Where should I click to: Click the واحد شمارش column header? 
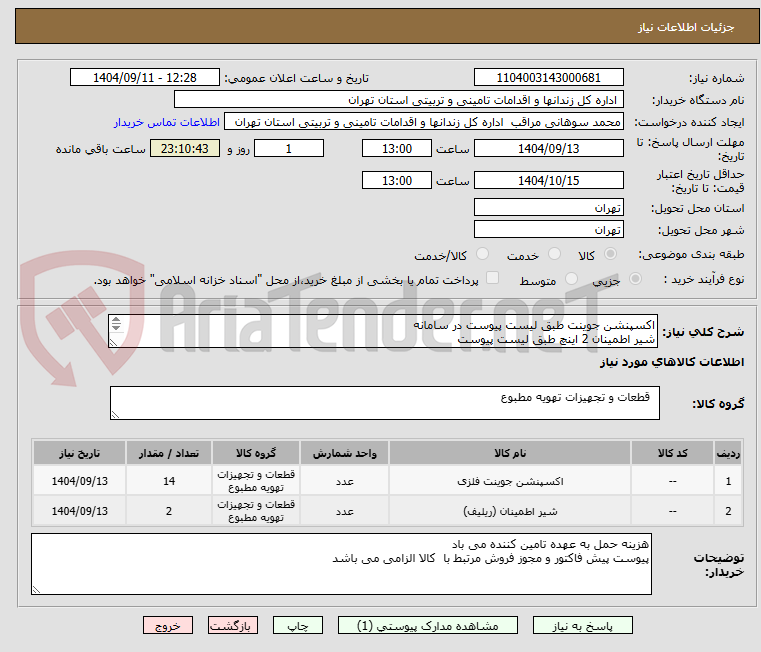(x=344, y=453)
